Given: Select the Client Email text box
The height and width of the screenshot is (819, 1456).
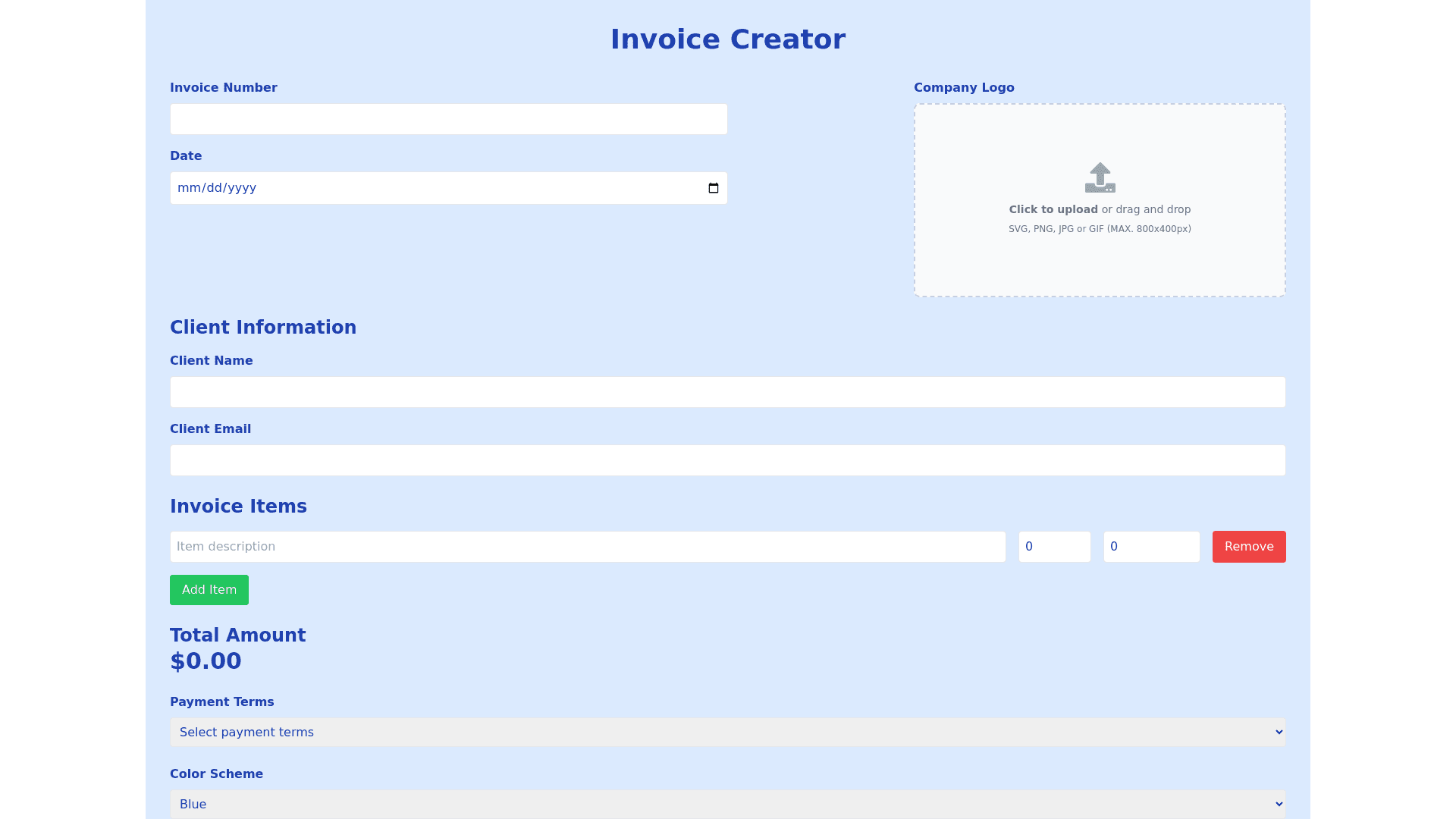Looking at the screenshot, I should (727, 460).
